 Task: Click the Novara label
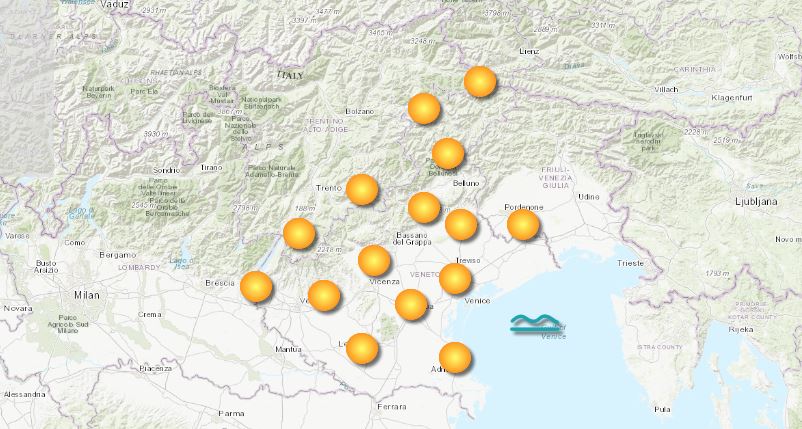click(18, 309)
